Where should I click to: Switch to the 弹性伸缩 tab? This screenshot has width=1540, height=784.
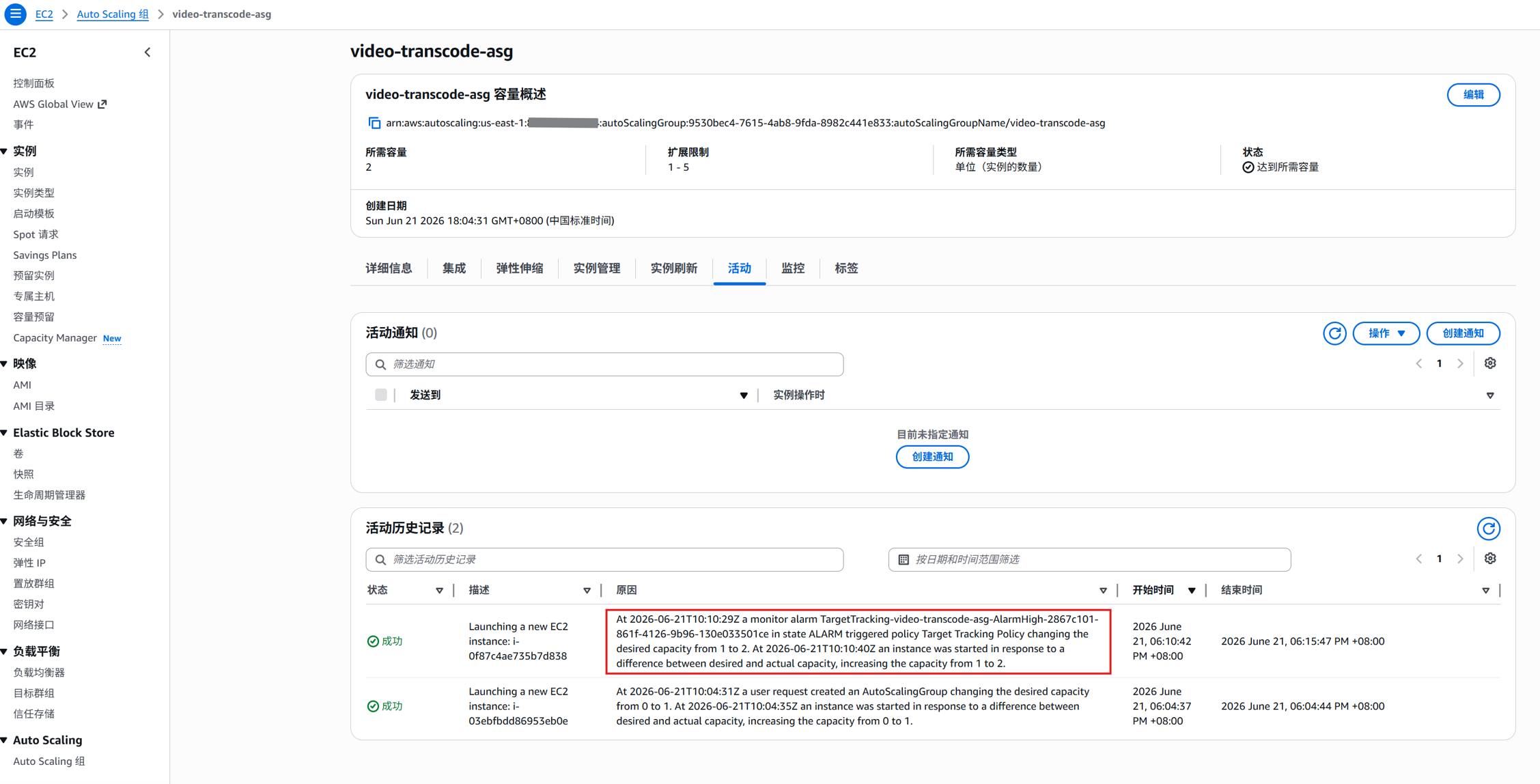click(x=520, y=268)
